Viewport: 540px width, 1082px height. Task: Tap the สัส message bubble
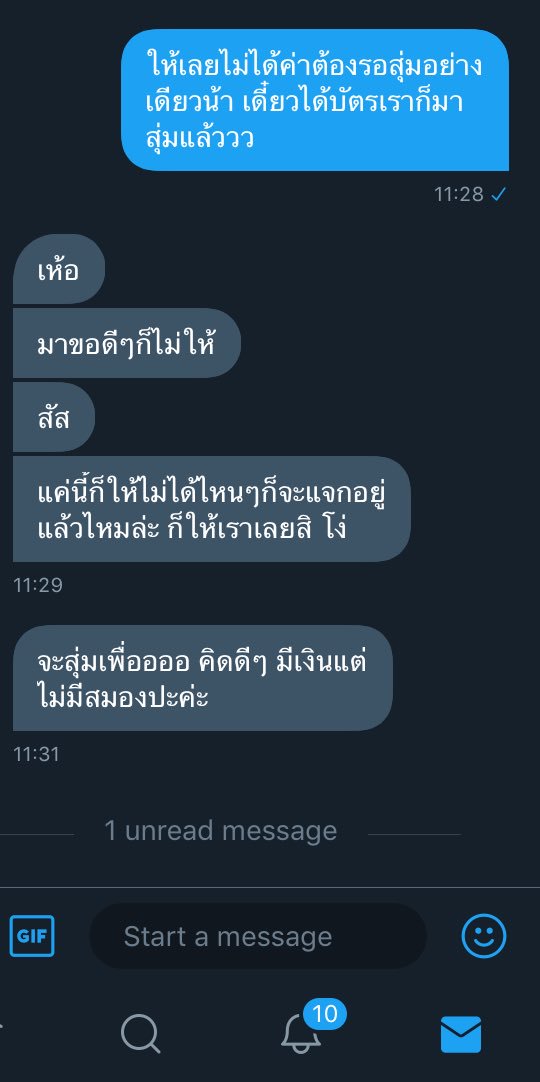(54, 417)
